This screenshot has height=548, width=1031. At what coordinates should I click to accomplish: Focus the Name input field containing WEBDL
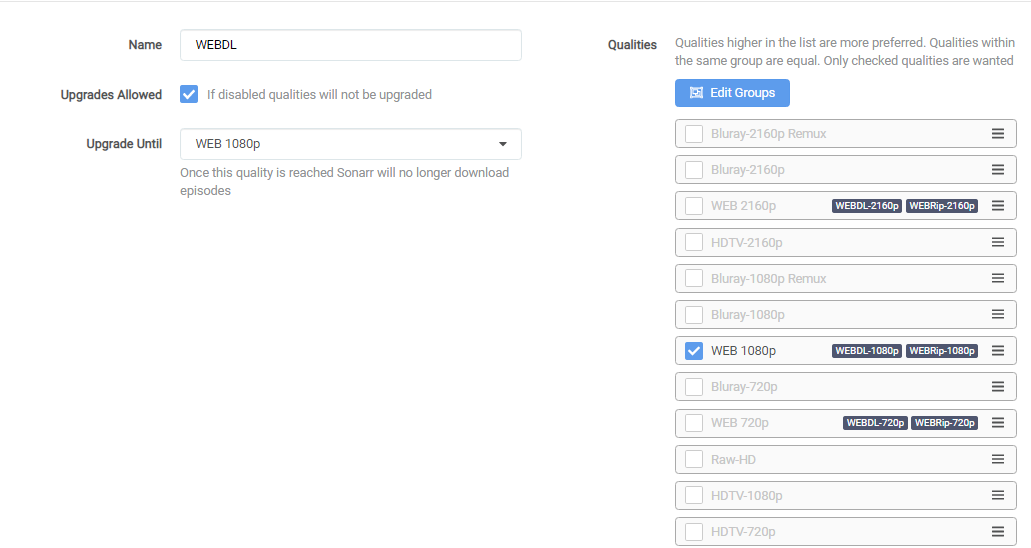pos(350,45)
